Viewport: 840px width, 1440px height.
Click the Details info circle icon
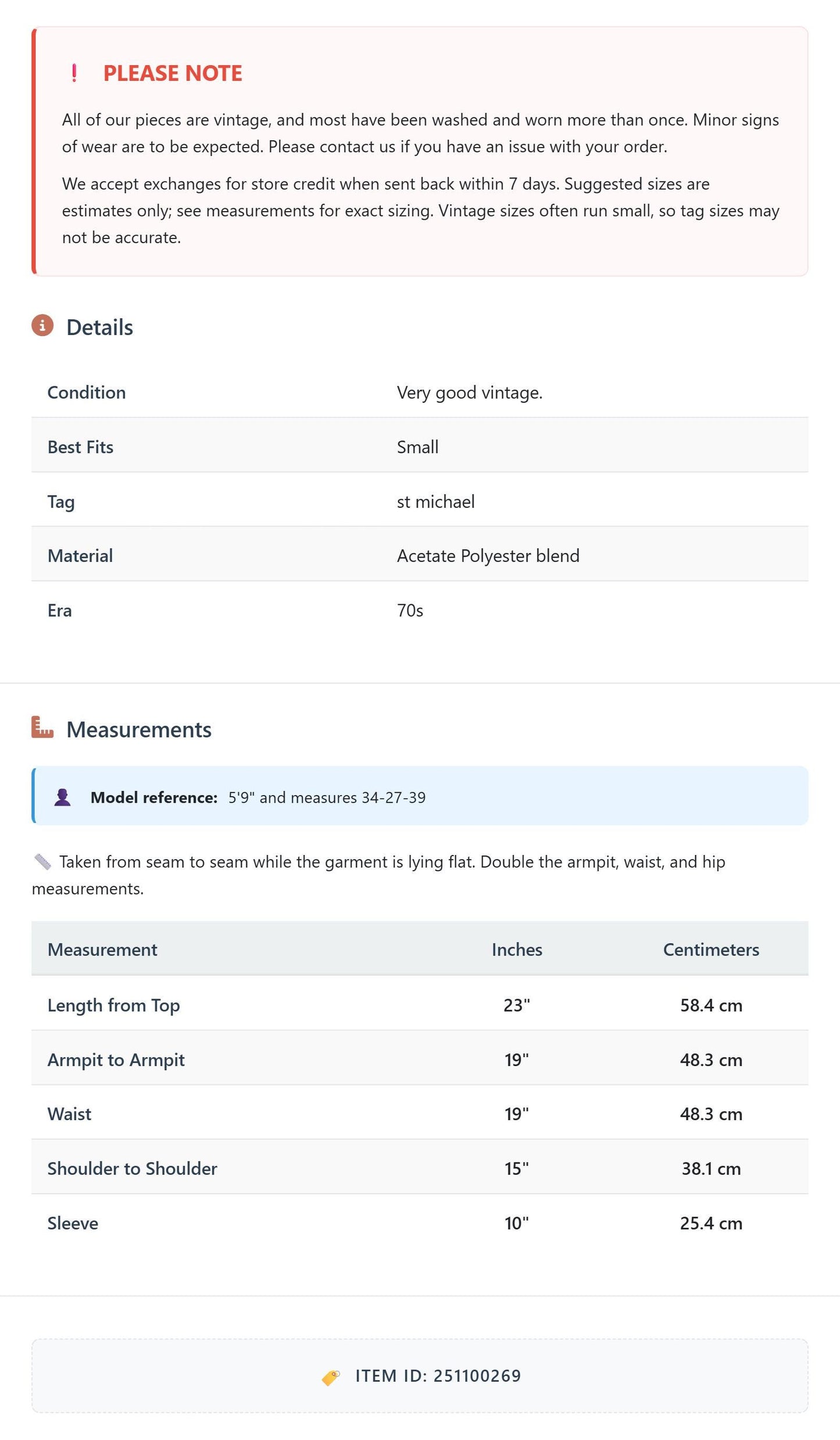(42, 326)
